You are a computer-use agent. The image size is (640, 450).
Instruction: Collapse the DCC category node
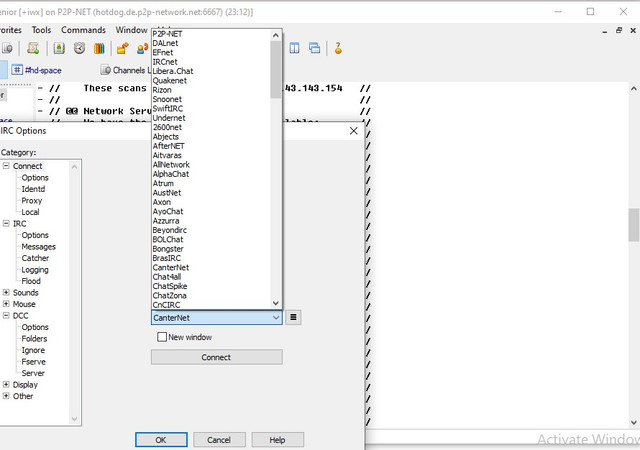coord(6,315)
